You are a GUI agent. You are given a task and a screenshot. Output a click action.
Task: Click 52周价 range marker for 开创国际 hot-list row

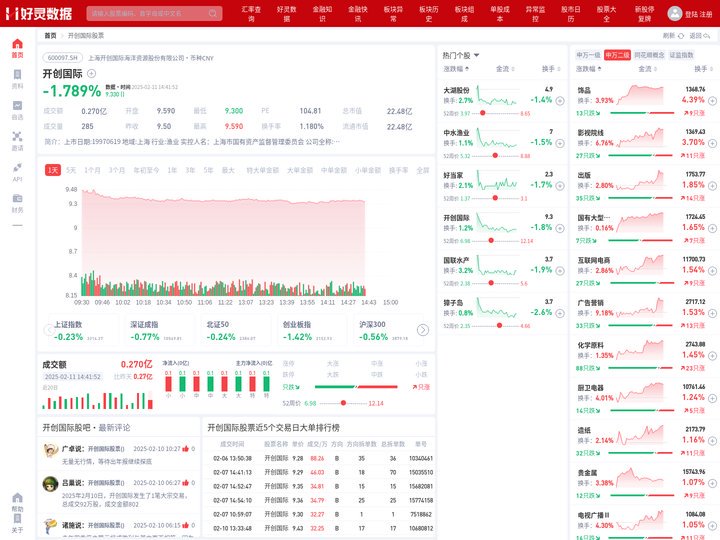click(x=491, y=241)
